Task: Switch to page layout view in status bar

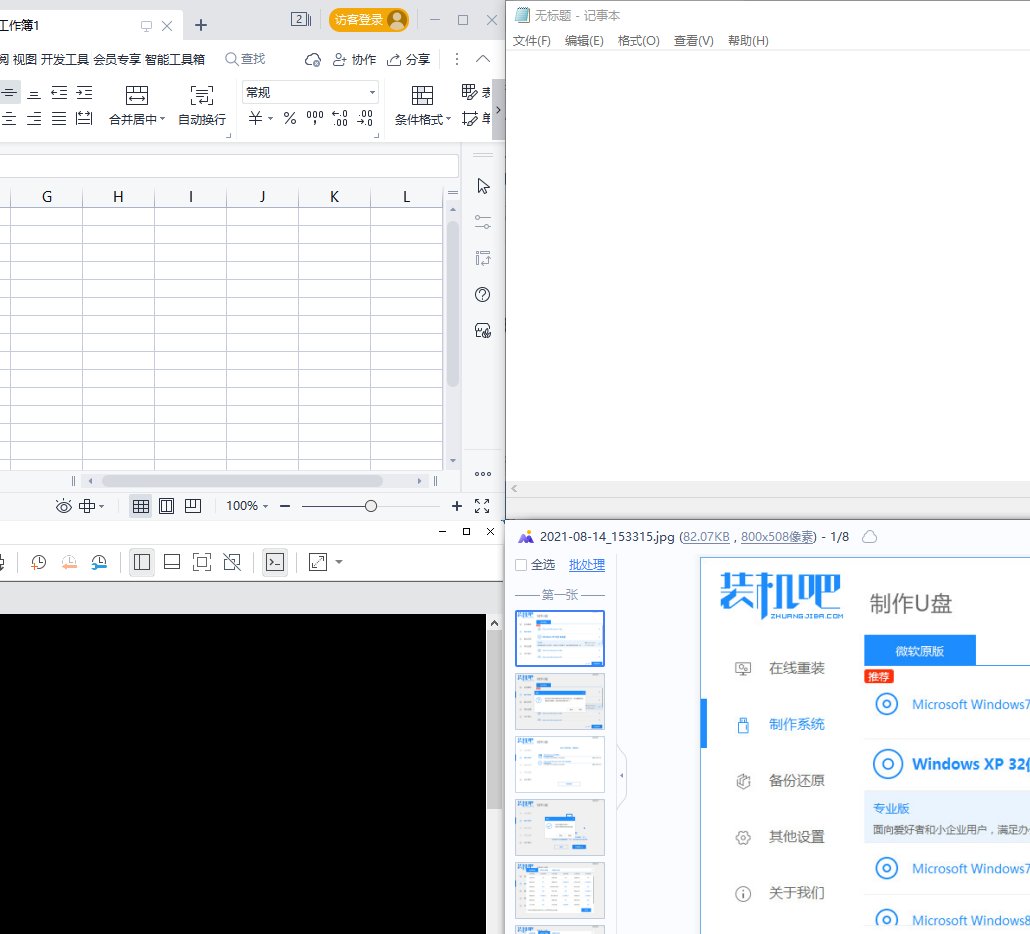Action: (x=167, y=506)
